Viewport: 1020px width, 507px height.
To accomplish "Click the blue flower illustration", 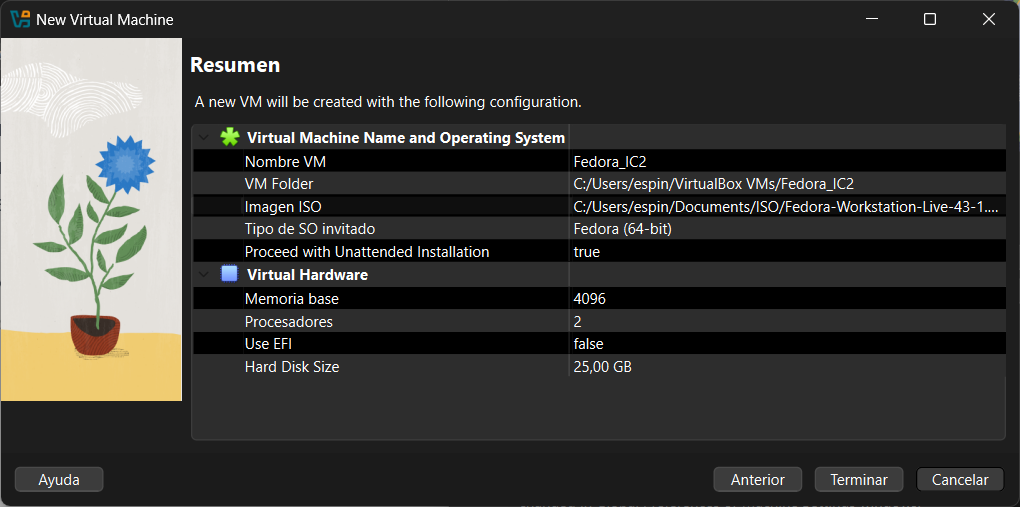I will [125, 162].
